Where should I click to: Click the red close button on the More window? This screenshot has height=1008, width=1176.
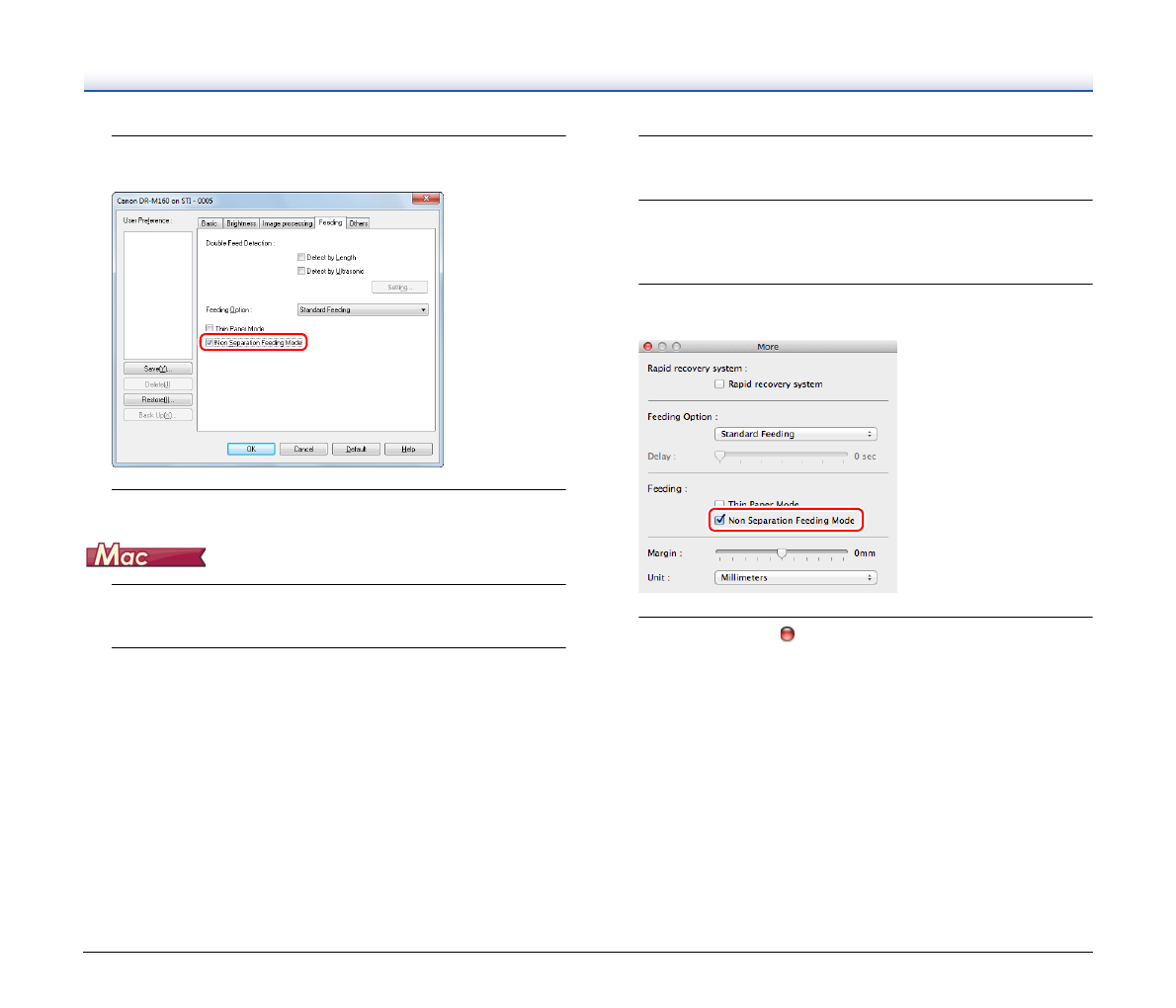[648, 347]
